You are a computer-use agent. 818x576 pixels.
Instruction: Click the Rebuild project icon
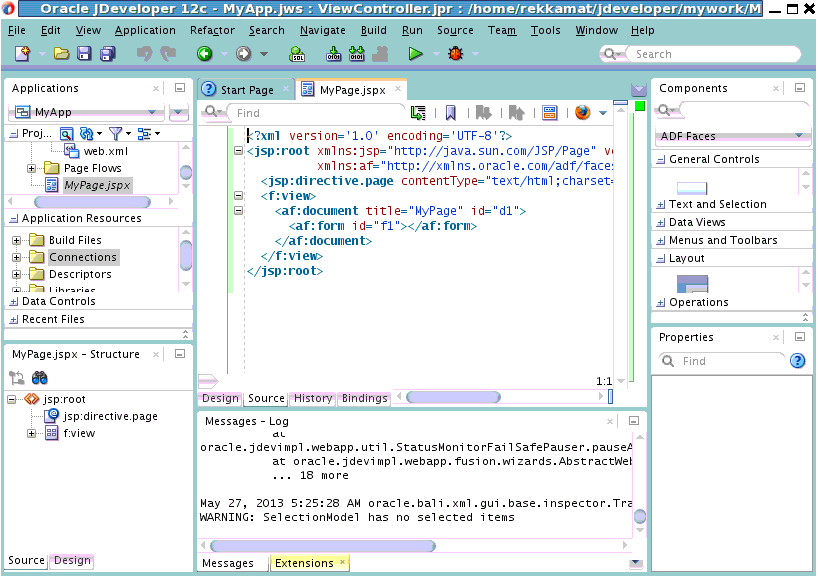point(357,53)
